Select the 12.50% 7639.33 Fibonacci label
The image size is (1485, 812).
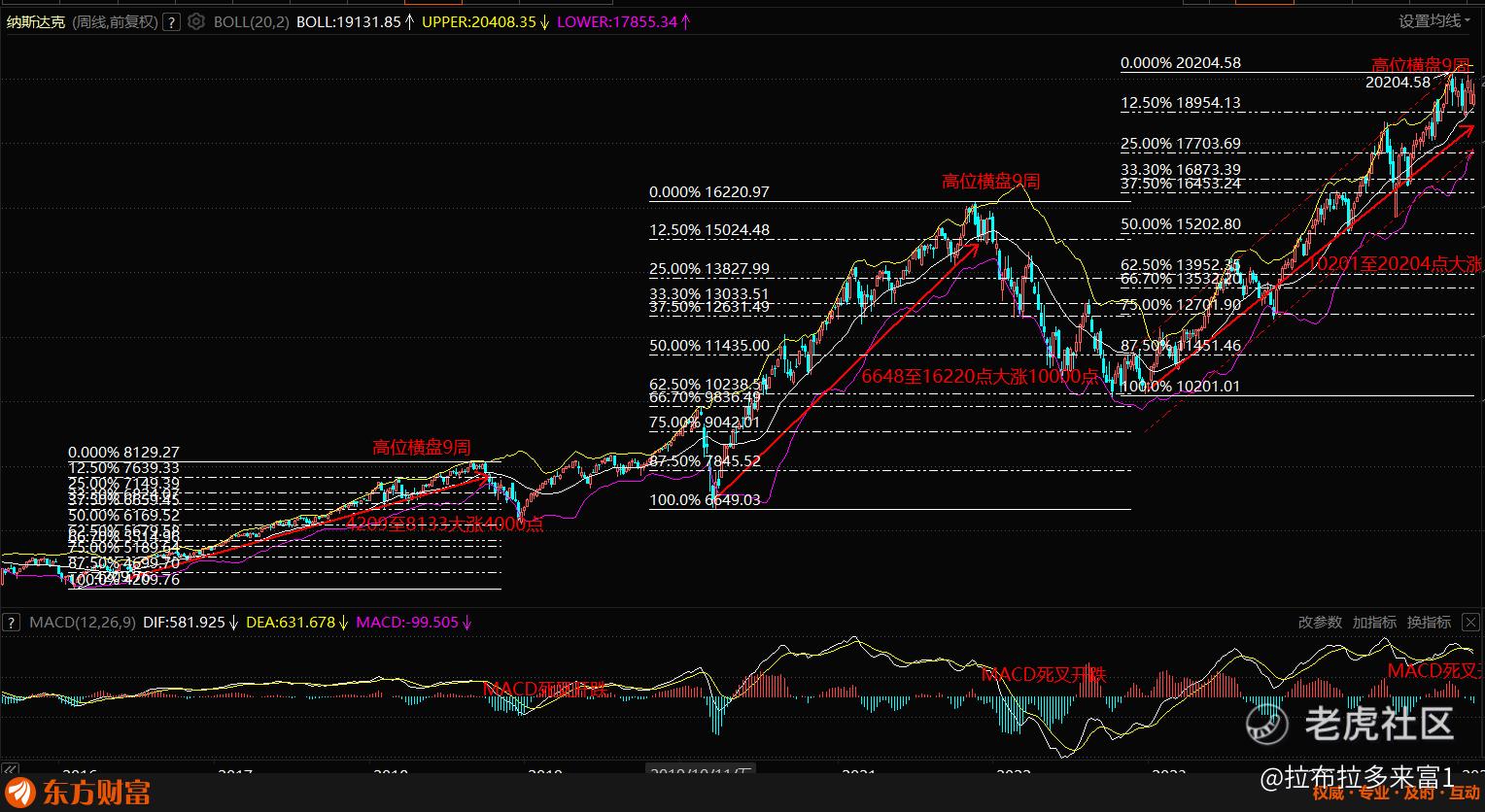[123, 467]
